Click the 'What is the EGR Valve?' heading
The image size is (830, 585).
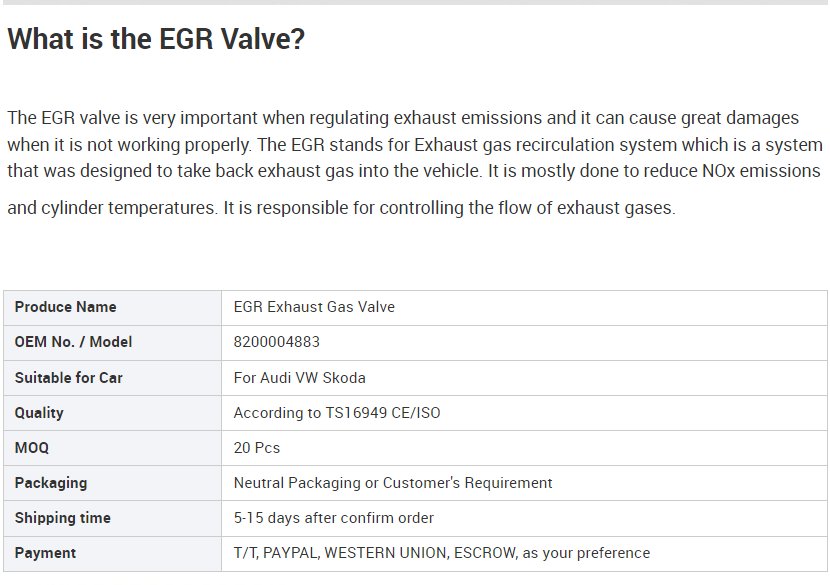[x=156, y=39]
